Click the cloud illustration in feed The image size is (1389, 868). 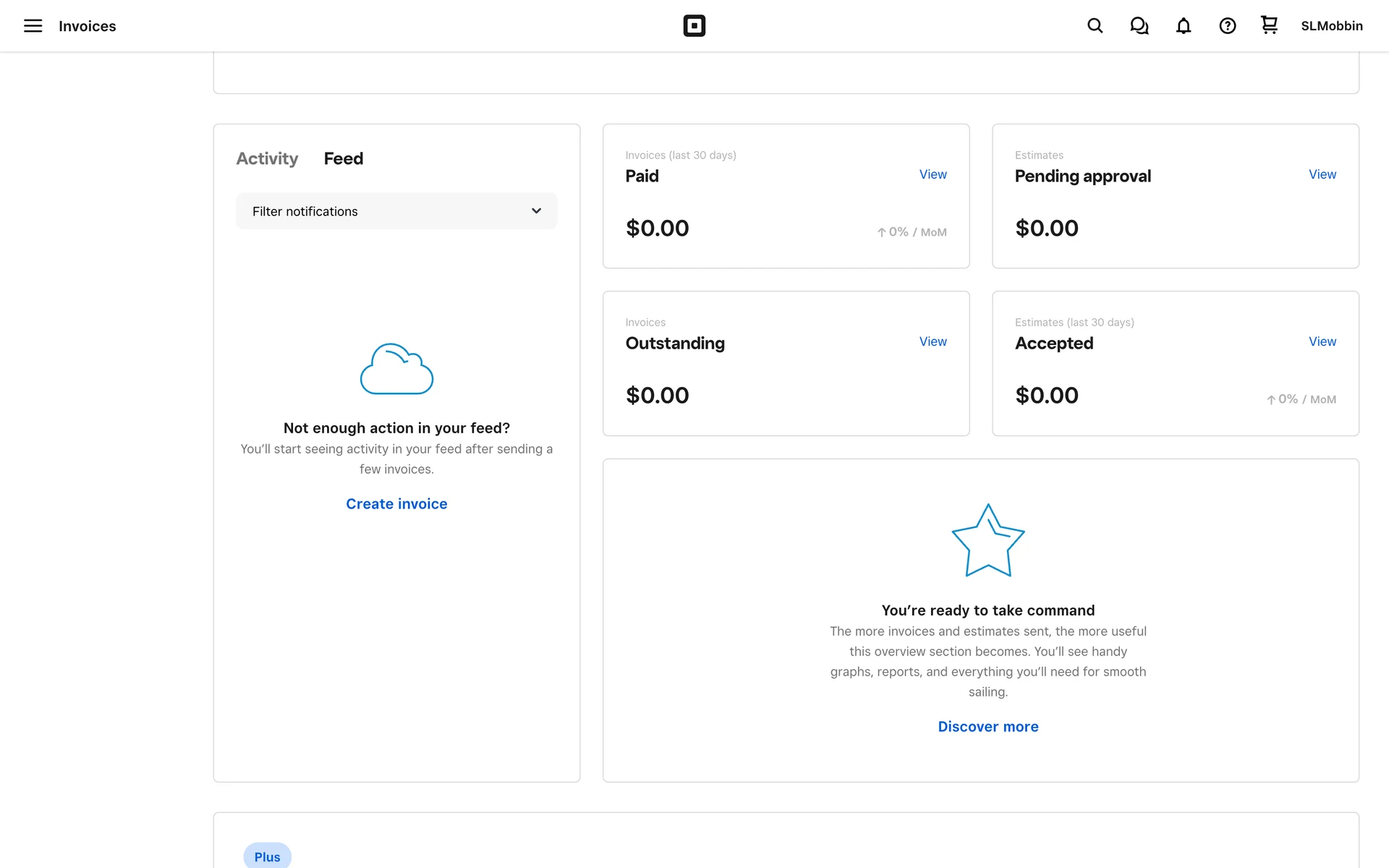point(396,369)
